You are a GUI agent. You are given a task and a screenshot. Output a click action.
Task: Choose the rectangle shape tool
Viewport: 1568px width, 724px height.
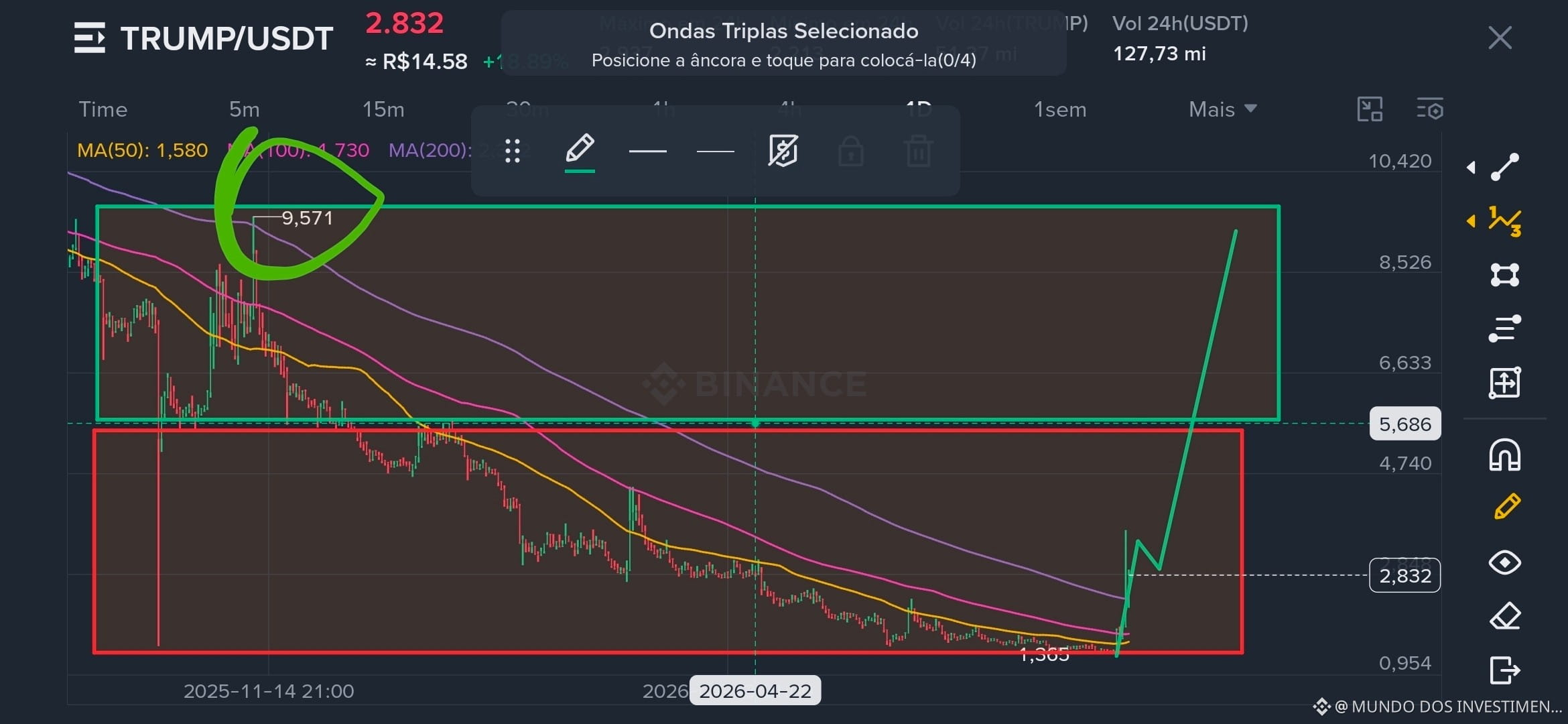click(1505, 275)
